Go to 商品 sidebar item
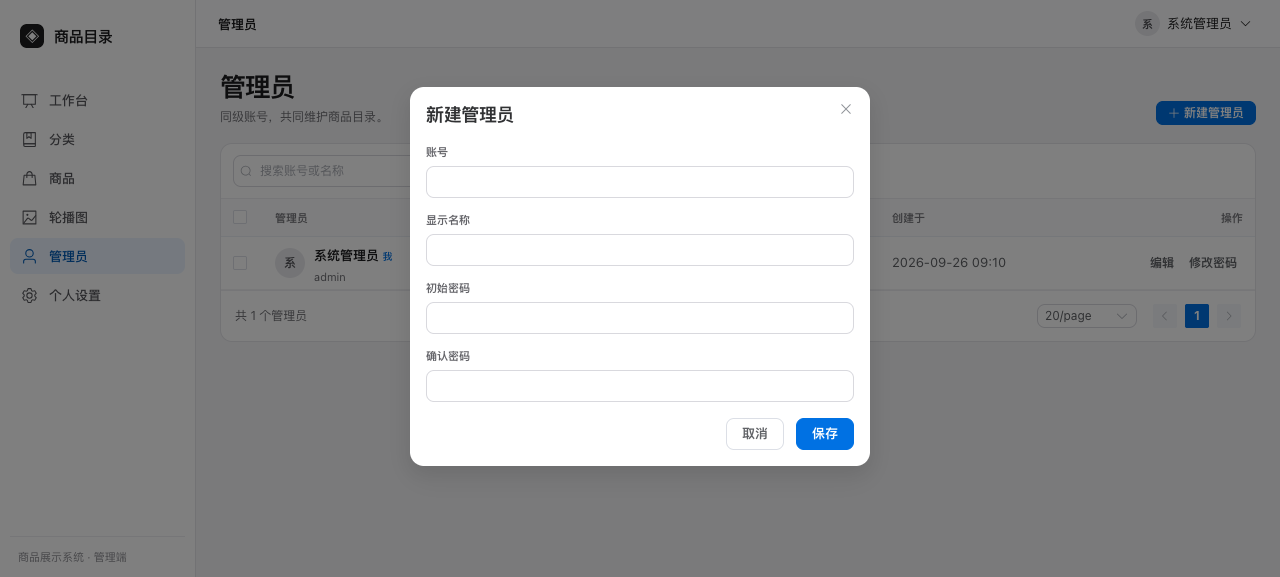 pos(97,179)
